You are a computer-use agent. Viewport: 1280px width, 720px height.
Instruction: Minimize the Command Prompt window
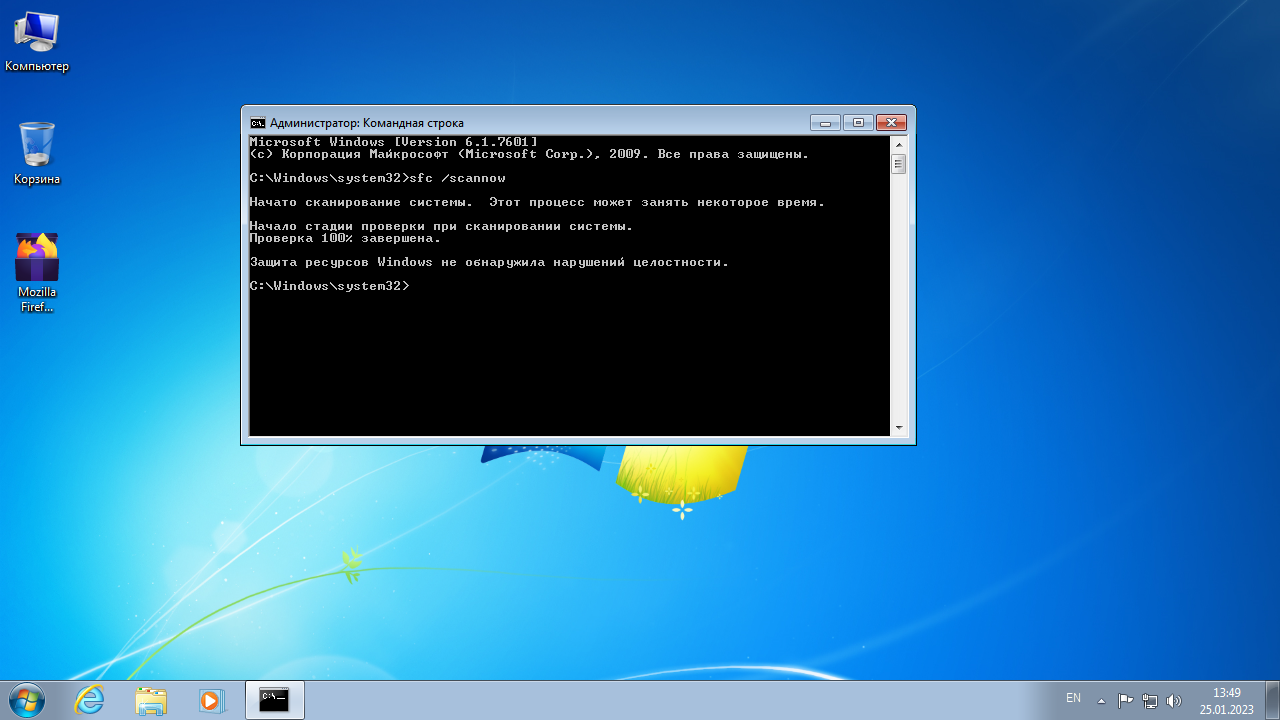click(825, 123)
